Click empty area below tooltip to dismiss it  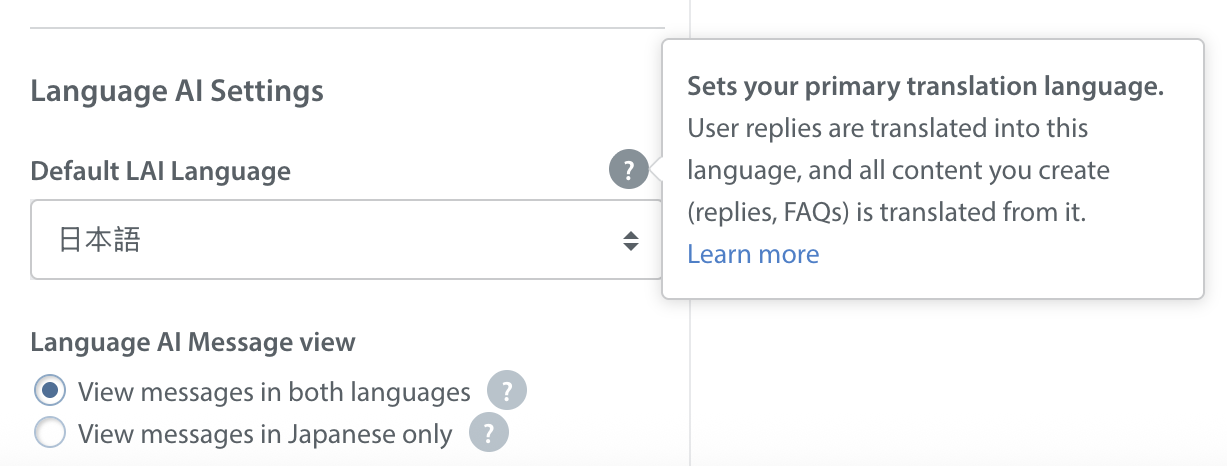(x=950, y=390)
